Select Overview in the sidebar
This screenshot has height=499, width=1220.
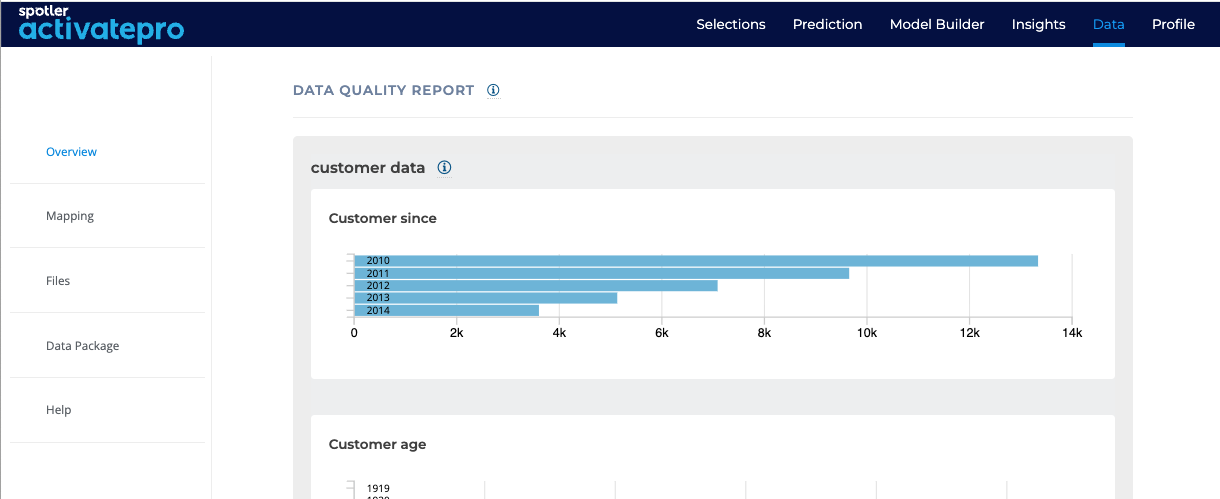point(71,152)
